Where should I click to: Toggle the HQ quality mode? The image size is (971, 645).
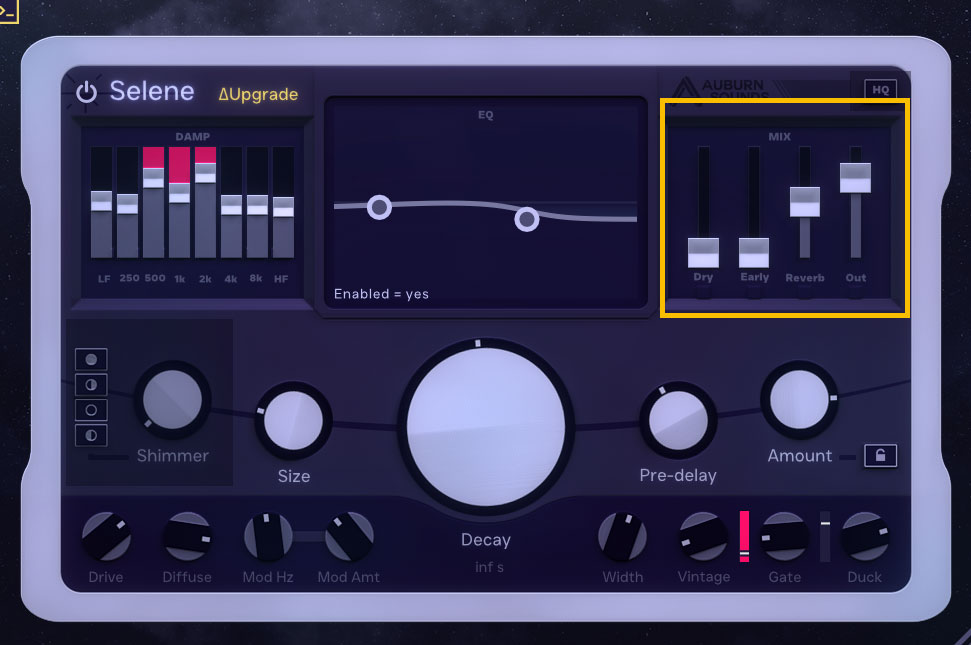(x=880, y=89)
